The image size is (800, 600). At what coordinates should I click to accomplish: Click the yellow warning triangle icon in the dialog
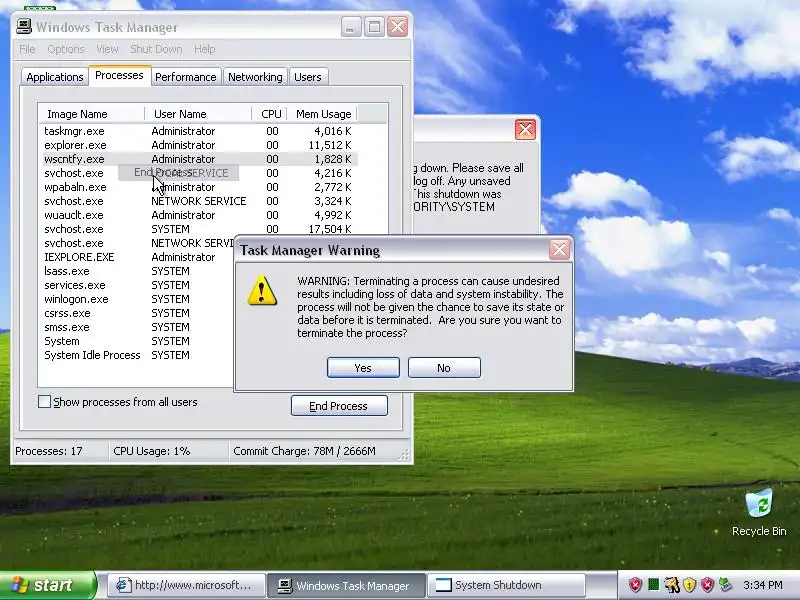pyautogui.click(x=262, y=290)
